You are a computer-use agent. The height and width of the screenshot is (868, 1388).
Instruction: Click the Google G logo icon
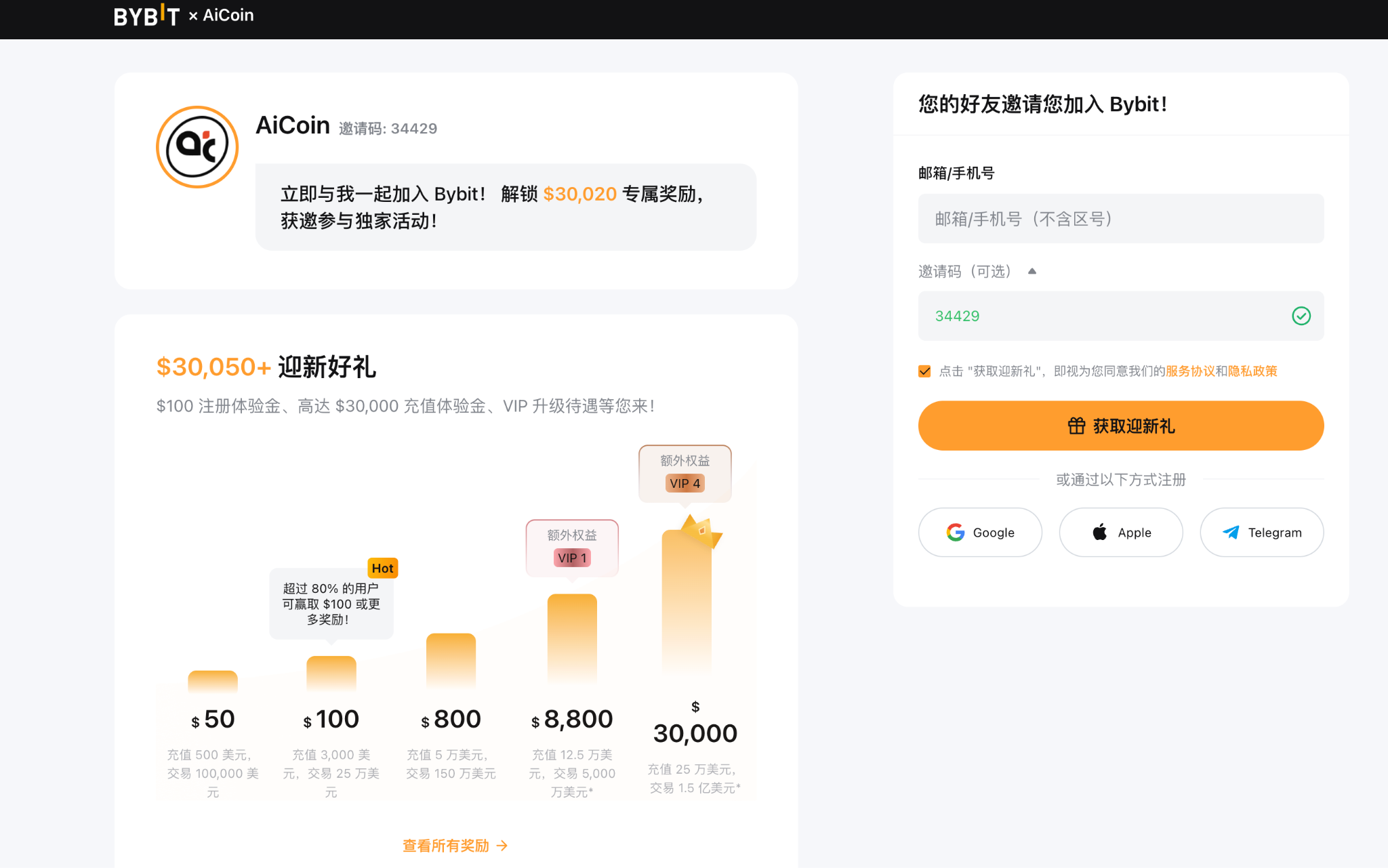[956, 533]
